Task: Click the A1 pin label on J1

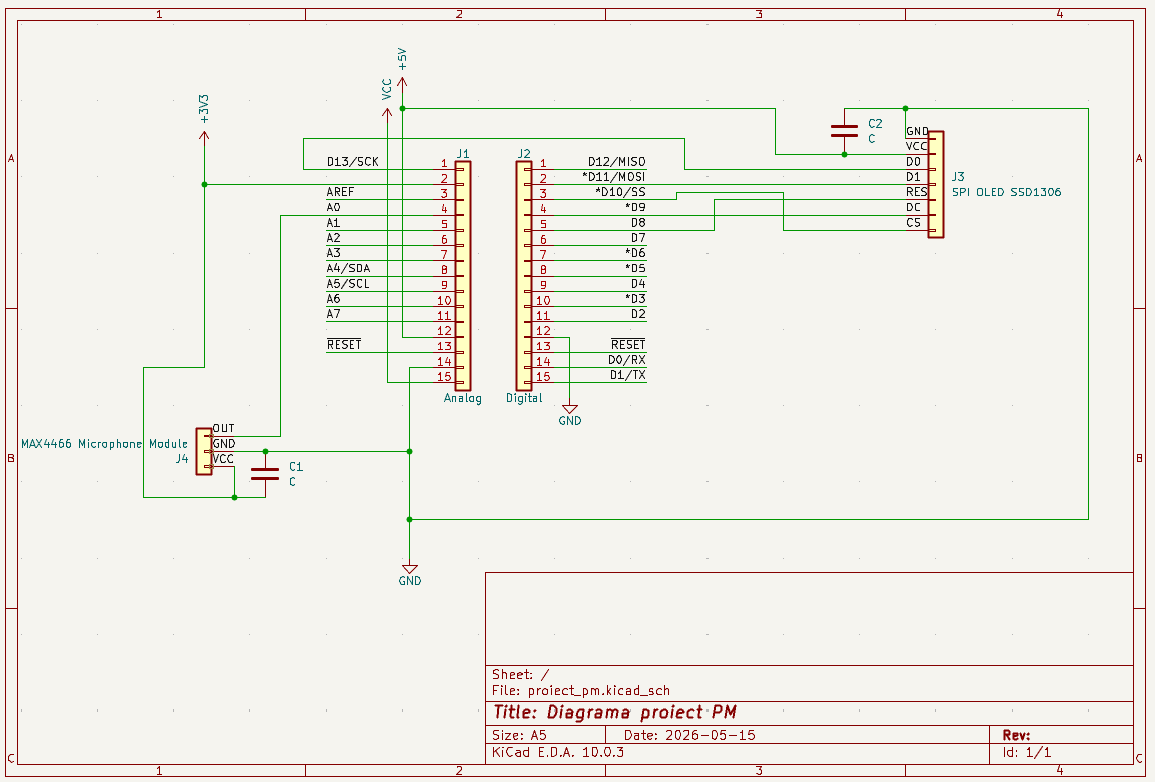Action: tap(333, 222)
